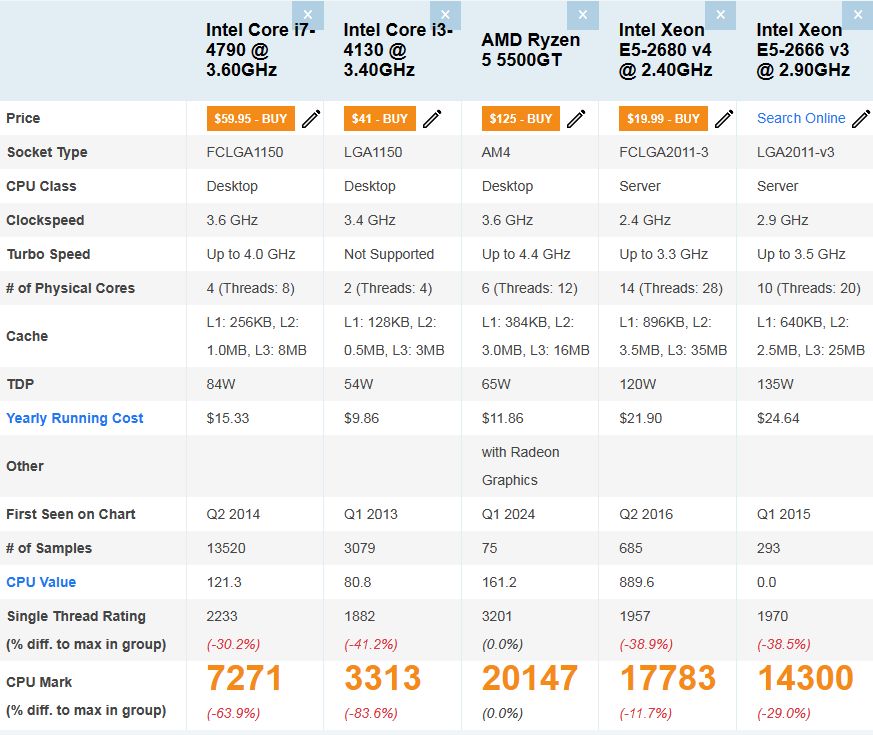
Task: Click CPU value 889.6
Action: (x=636, y=582)
